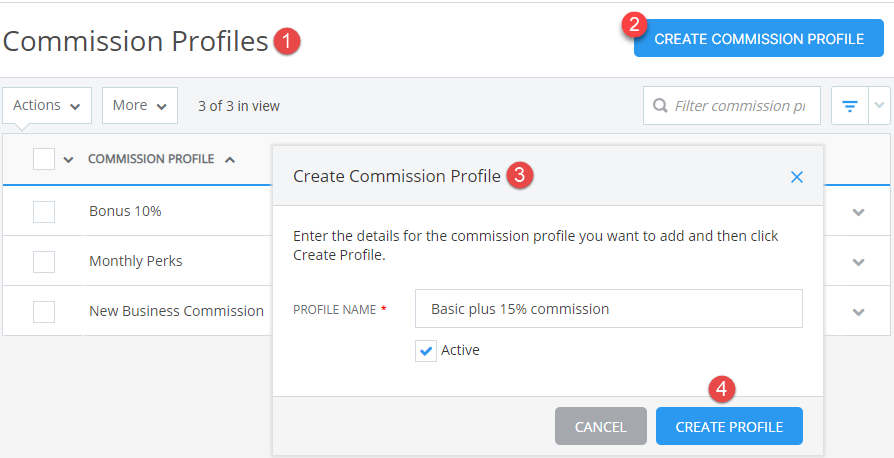This screenshot has width=894, height=458.
Task: Open the More dropdown menu
Action: 140,106
